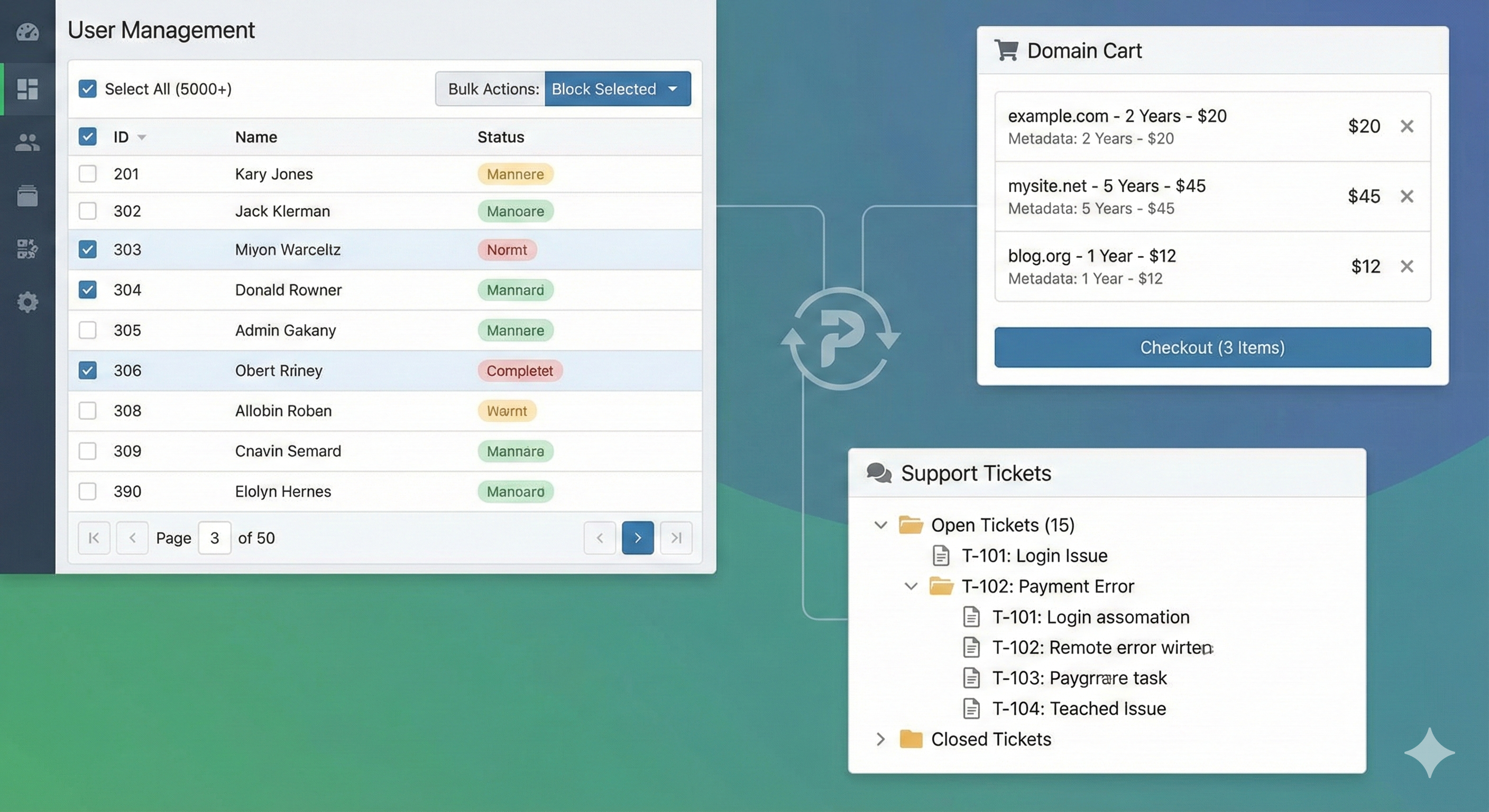Go to last page of table
1489x812 pixels.
coord(676,538)
